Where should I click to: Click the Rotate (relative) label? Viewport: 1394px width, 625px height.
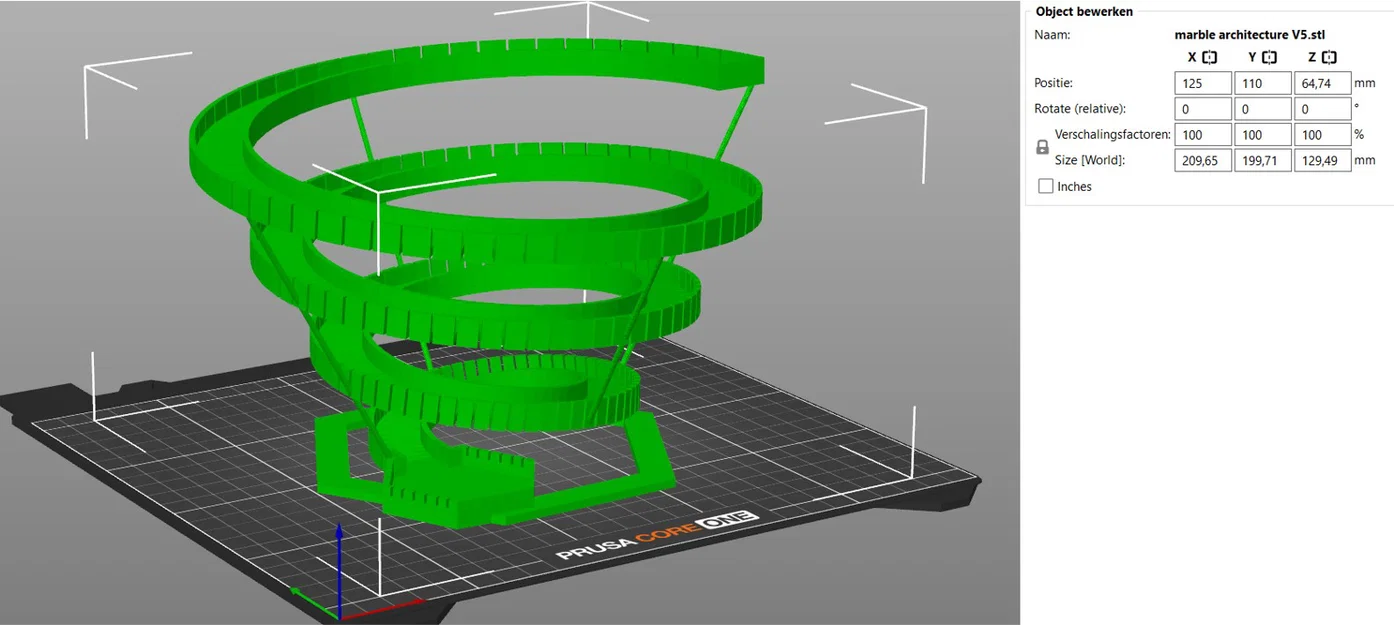(x=1080, y=109)
